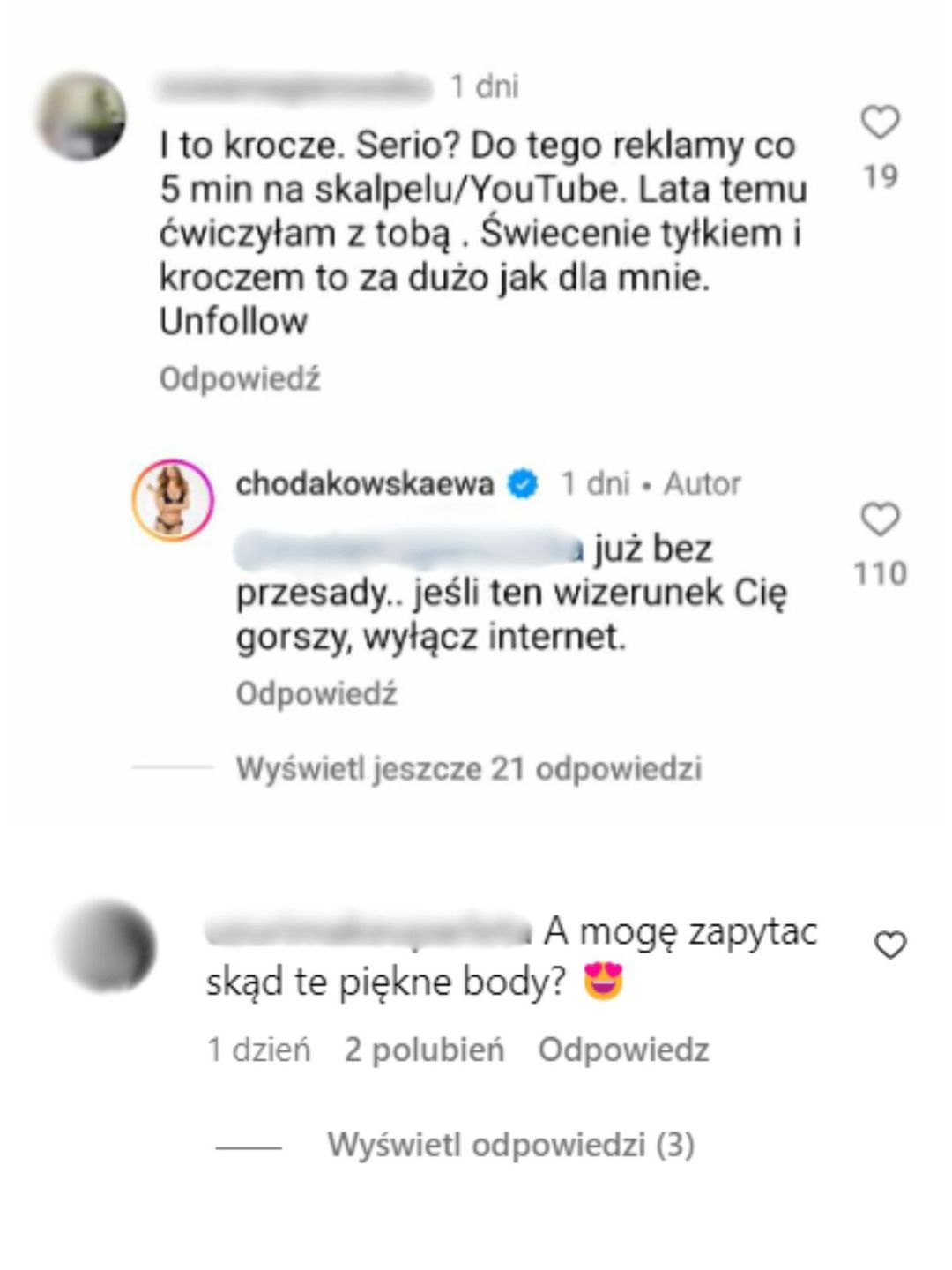This screenshot has height=1270, width=952.
Task: Click the 19 likes count
Action: [x=880, y=176]
